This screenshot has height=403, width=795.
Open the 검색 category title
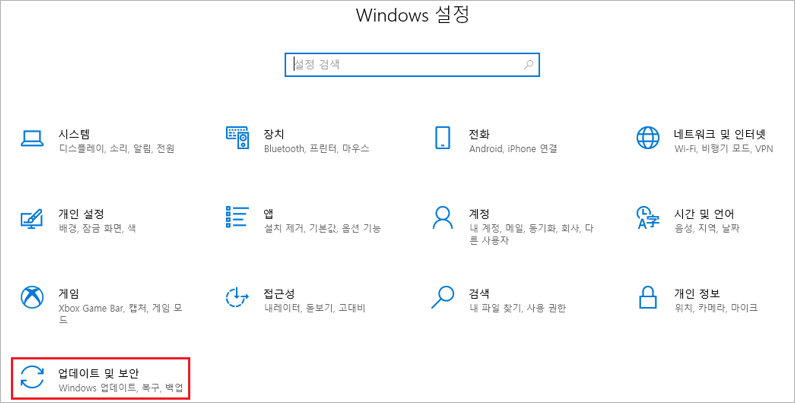(480, 294)
